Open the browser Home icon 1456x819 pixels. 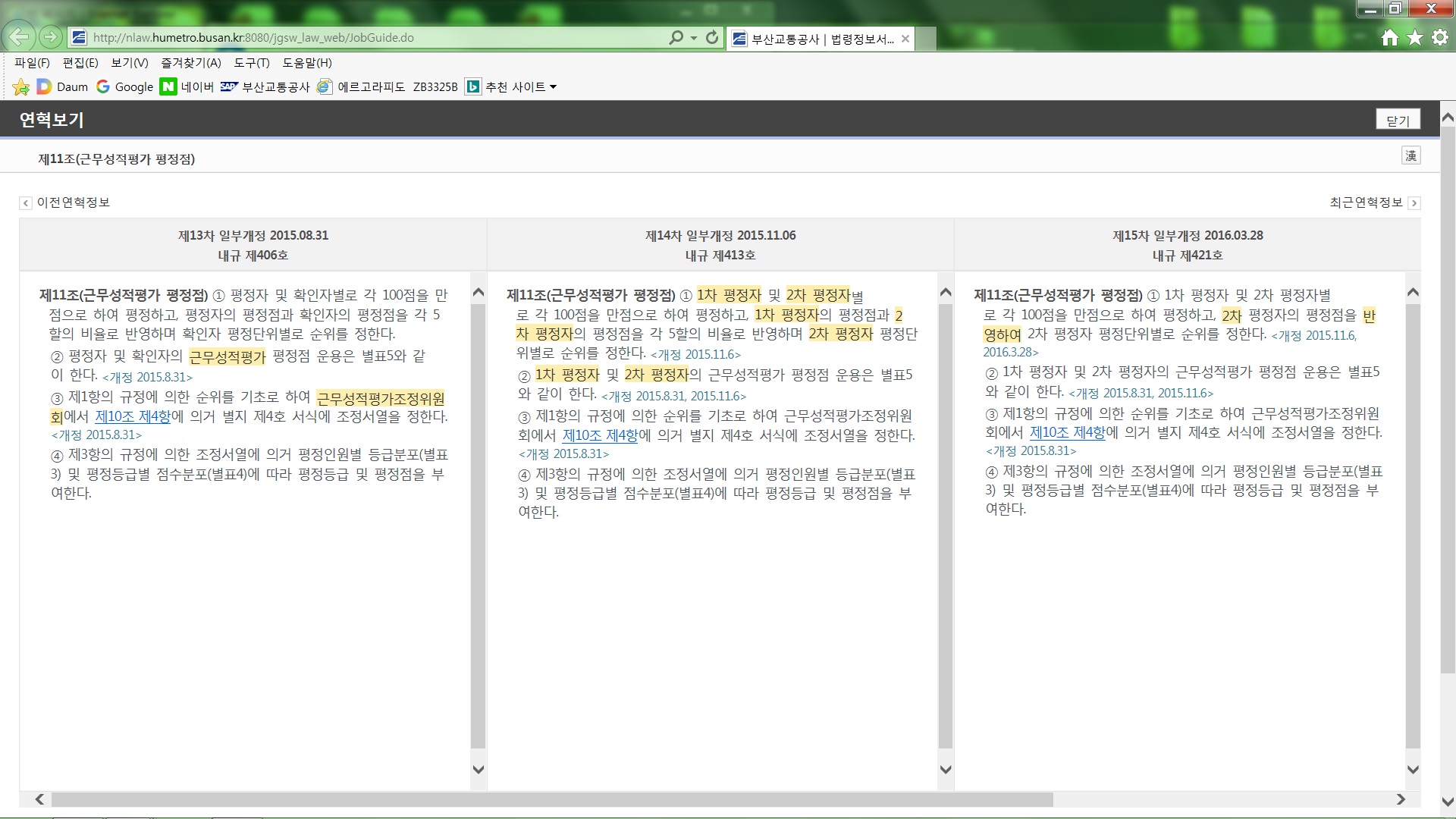tap(1389, 38)
